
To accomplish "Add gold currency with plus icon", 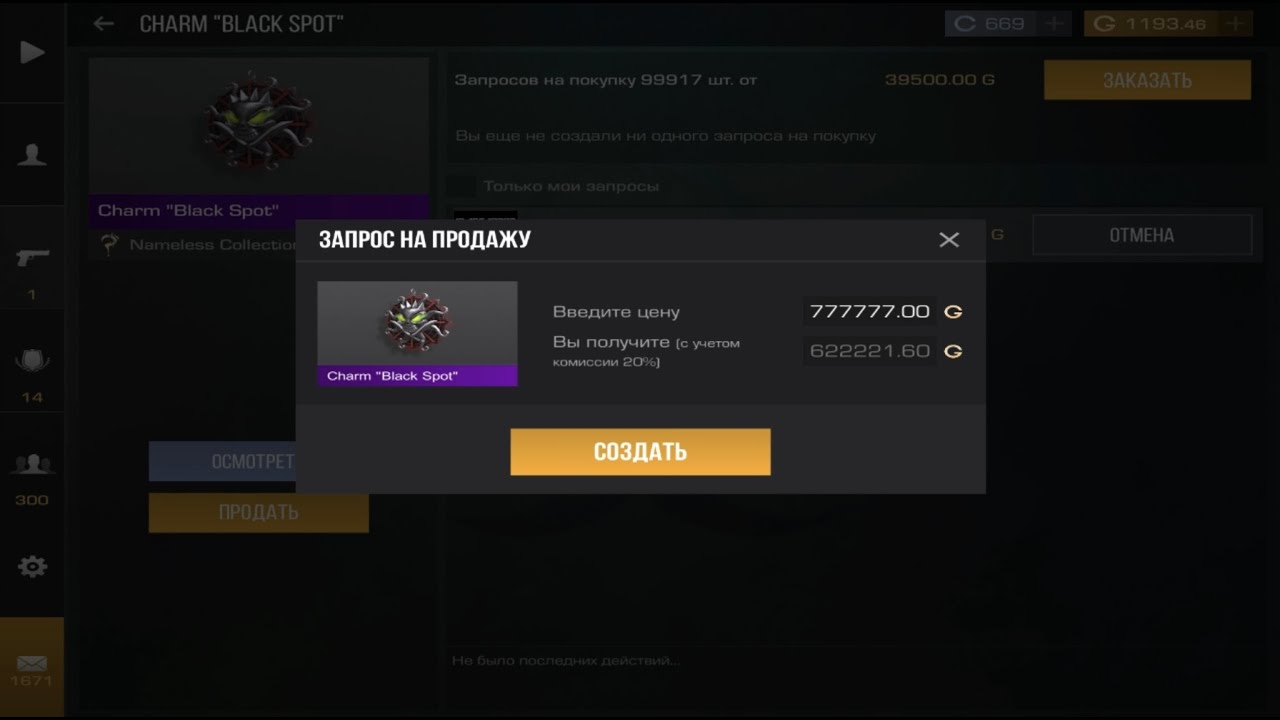I will click(x=1237, y=23).
